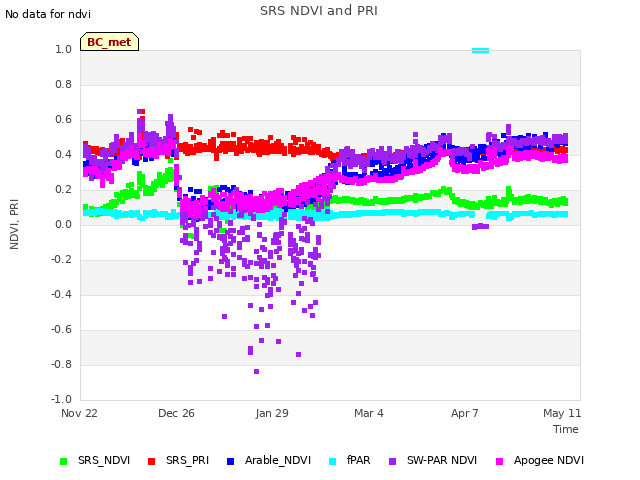Click the Mar 4 x-axis tick label
The height and width of the screenshot is (480, 640).
point(369,413)
